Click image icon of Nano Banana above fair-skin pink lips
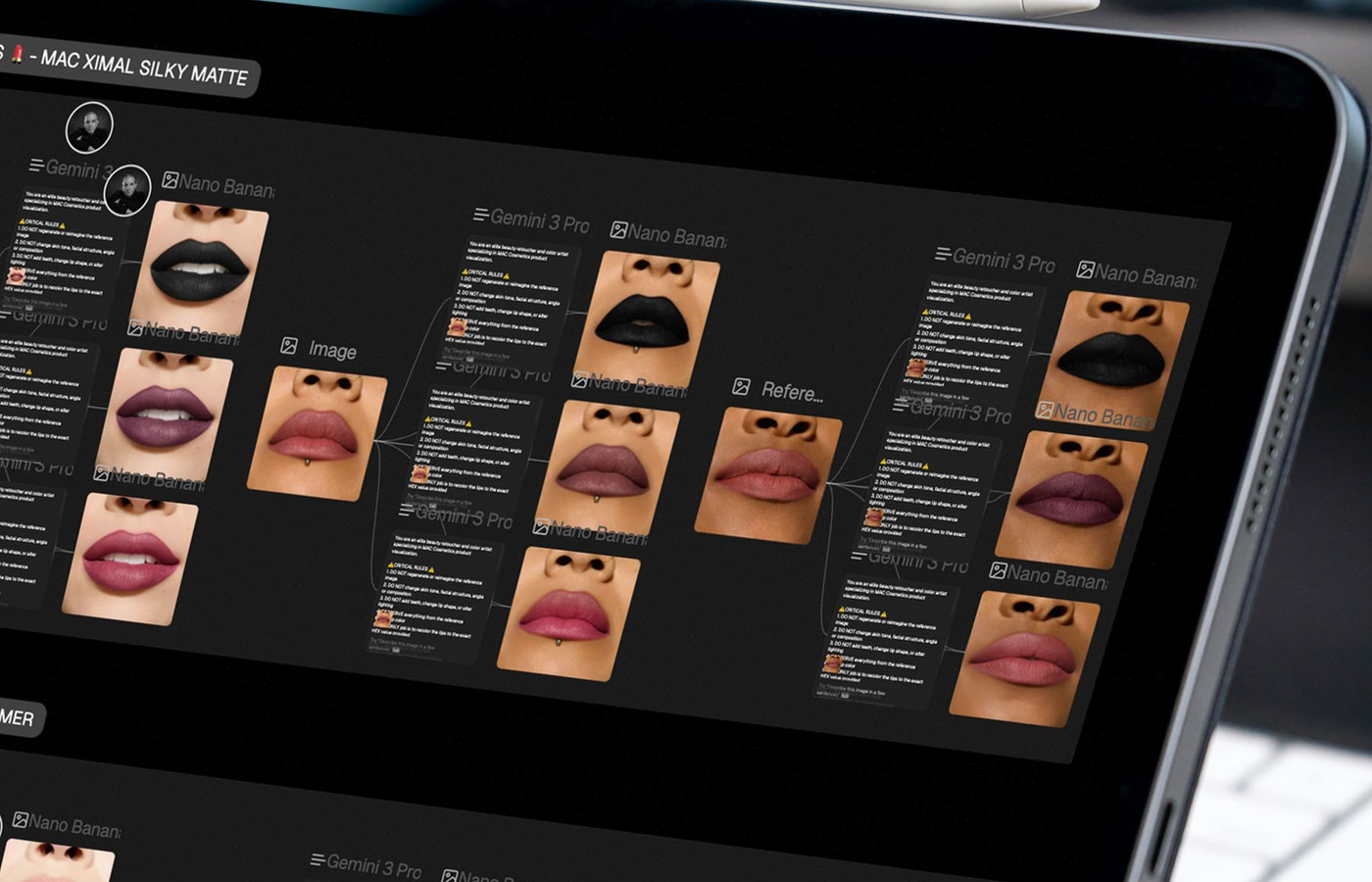Image resolution: width=1372 pixels, height=882 pixels. (x=101, y=473)
